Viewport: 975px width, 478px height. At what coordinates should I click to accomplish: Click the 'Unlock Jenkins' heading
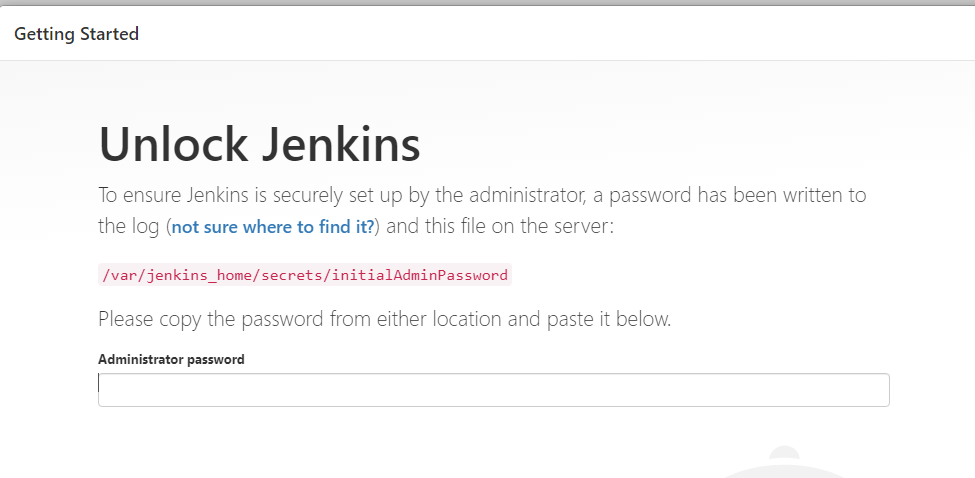pyautogui.click(x=259, y=145)
